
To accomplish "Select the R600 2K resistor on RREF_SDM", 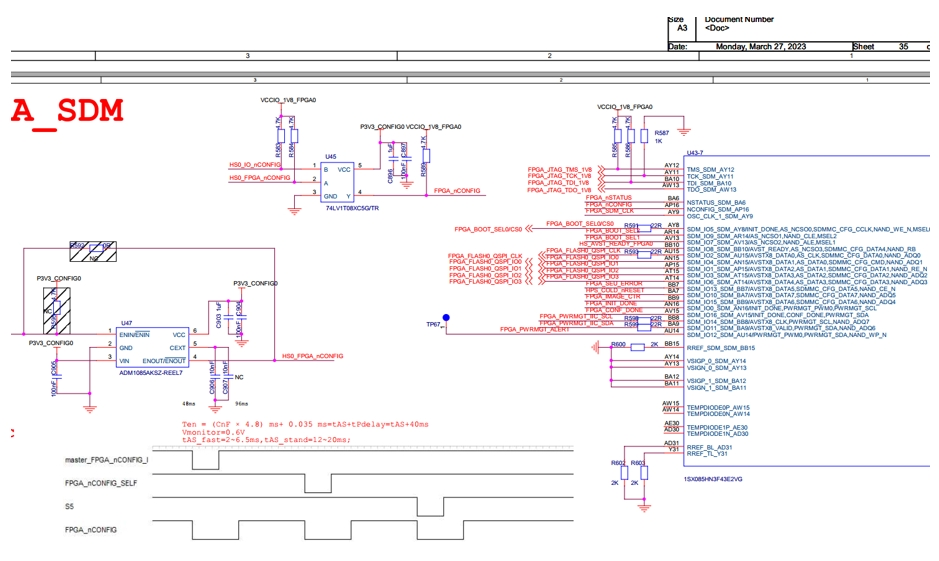I will [638, 347].
